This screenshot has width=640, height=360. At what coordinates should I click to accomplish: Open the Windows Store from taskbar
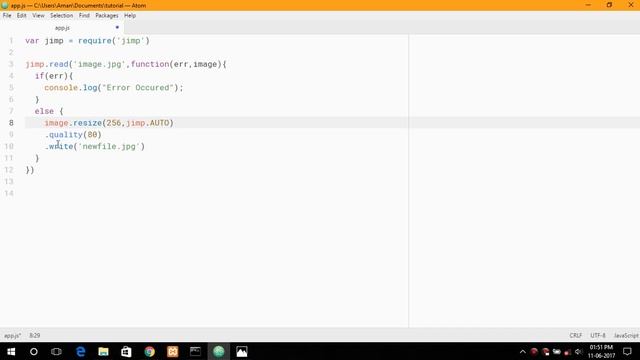126,351
